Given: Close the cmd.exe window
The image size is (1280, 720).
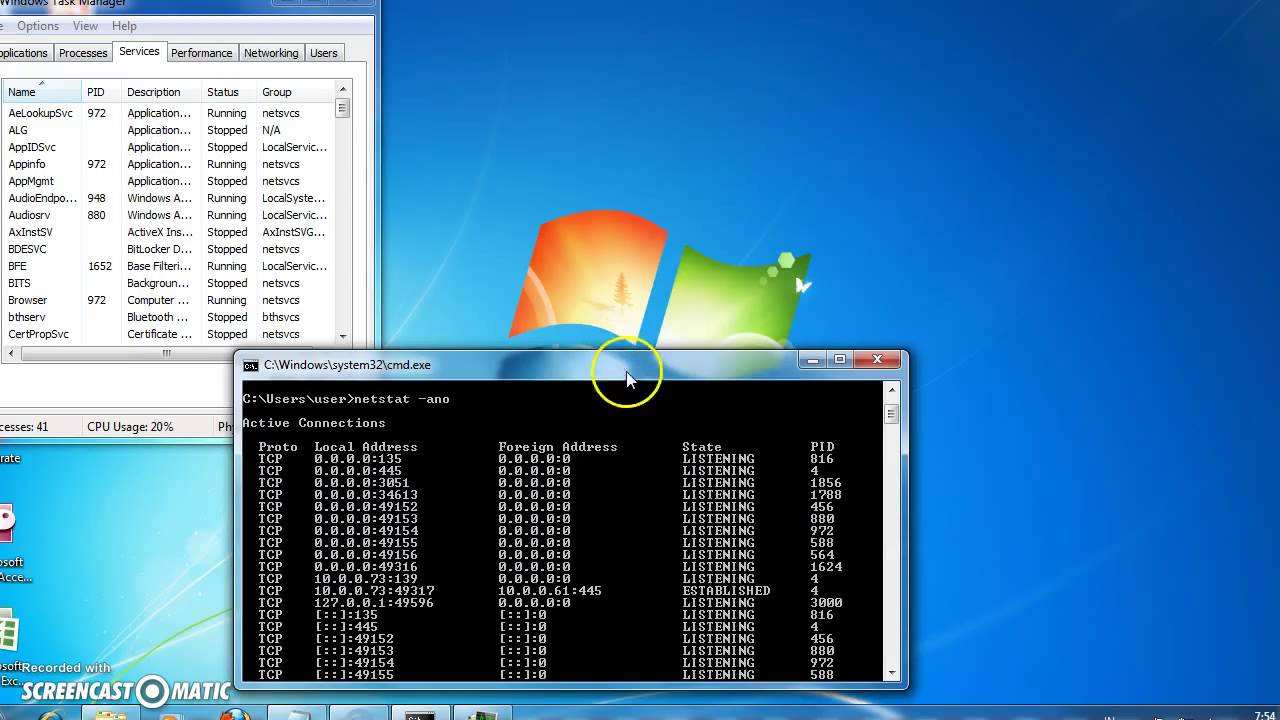Looking at the screenshot, I should tap(877, 360).
